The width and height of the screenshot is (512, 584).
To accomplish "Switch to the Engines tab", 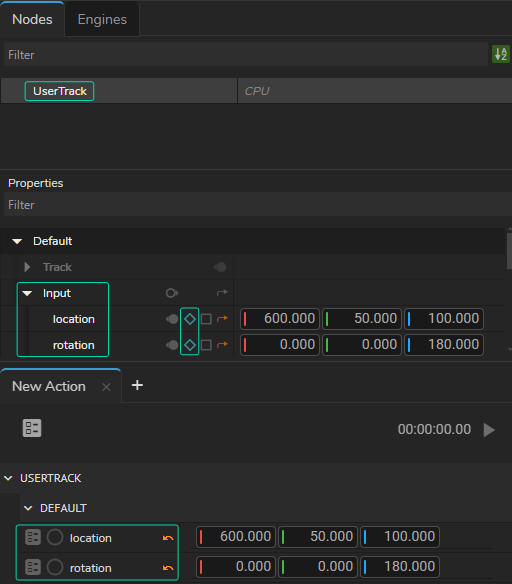I will (102, 19).
